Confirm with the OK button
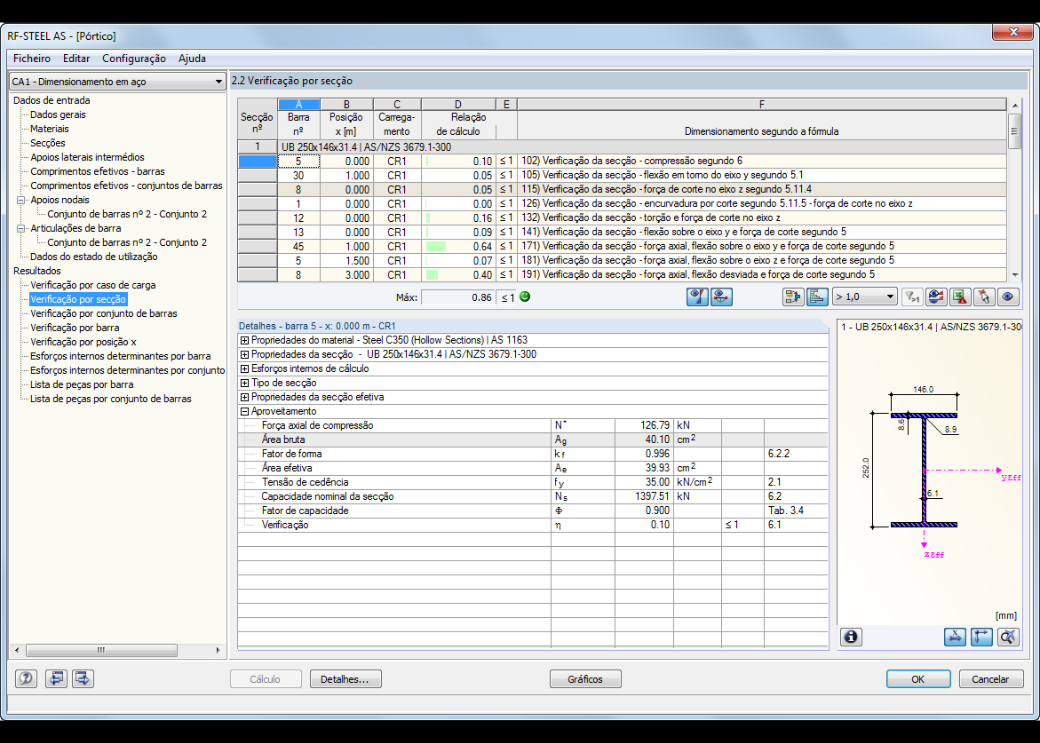 click(x=918, y=679)
